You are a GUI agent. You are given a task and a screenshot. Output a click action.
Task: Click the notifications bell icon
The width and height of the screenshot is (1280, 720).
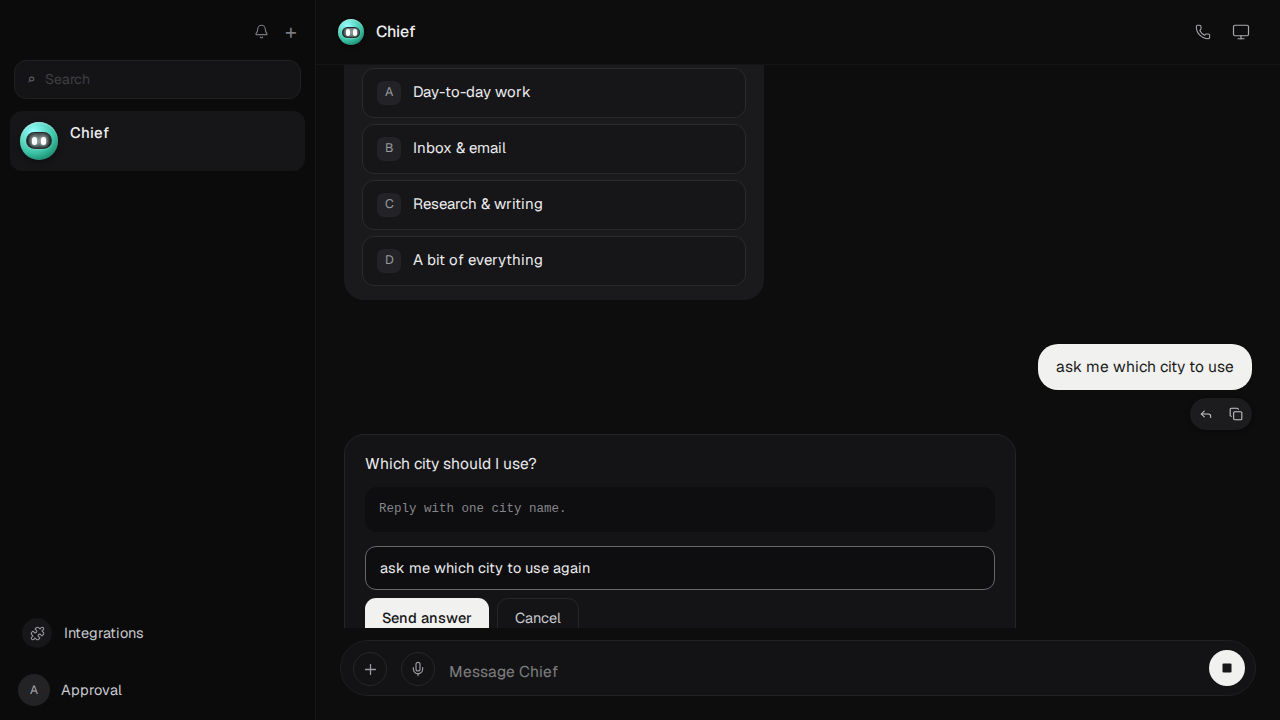coord(261,32)
